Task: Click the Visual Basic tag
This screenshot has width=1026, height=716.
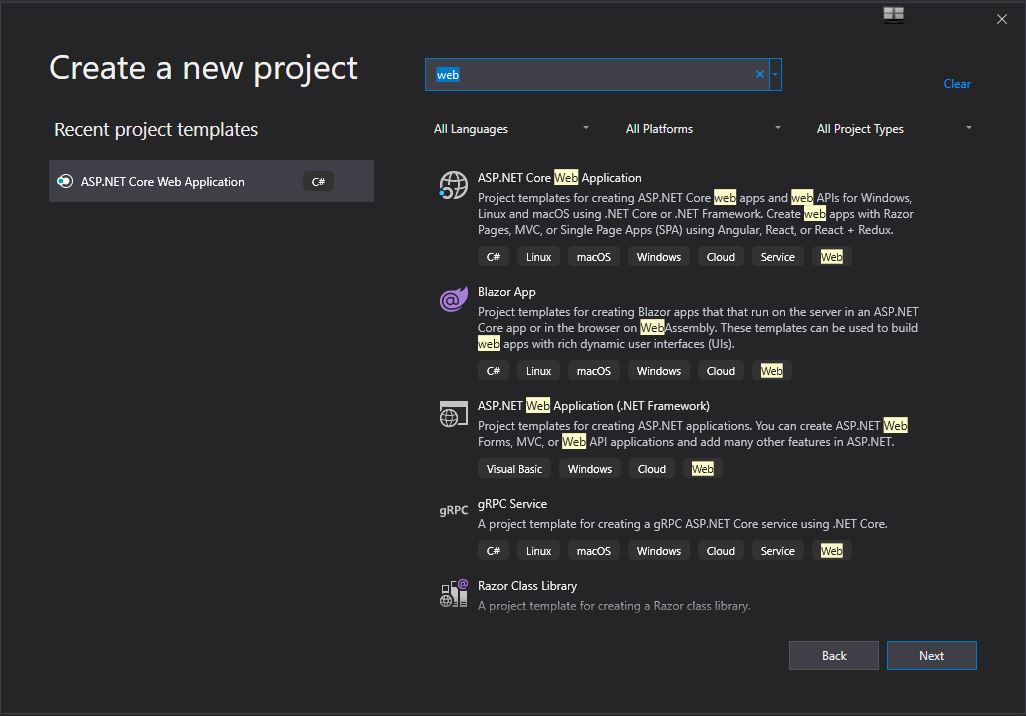Action: [514, 469]
